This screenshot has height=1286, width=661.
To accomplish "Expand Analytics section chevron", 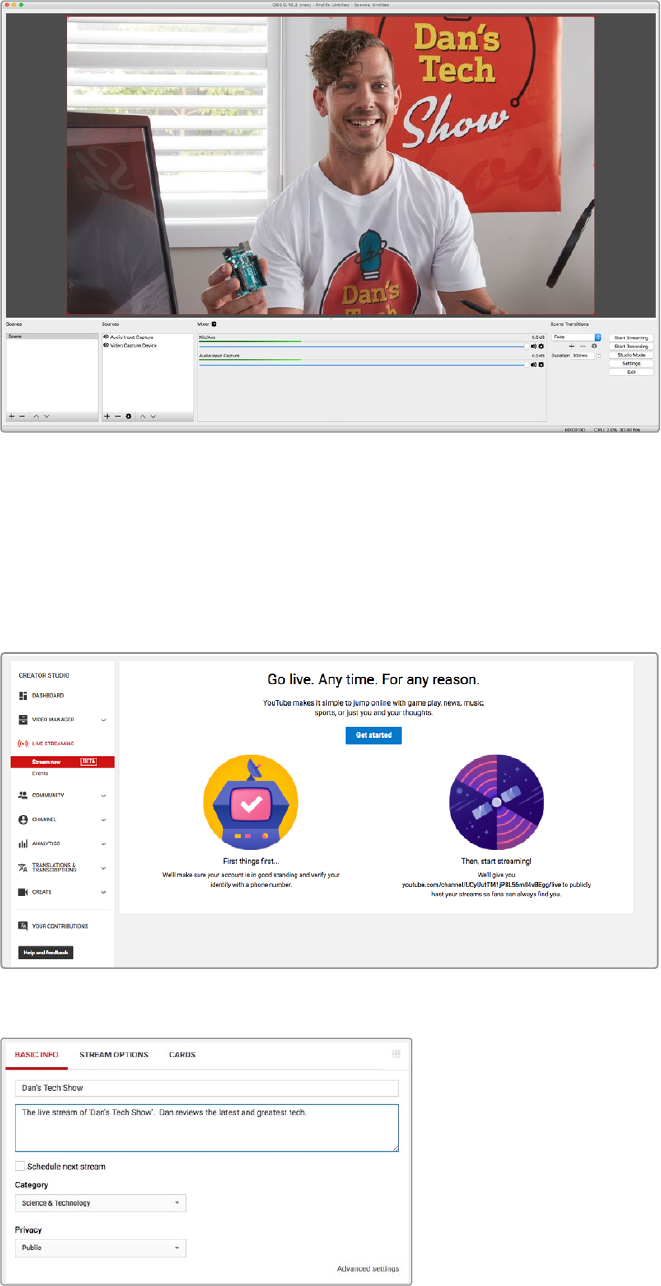I will click(x=104, y=843).
